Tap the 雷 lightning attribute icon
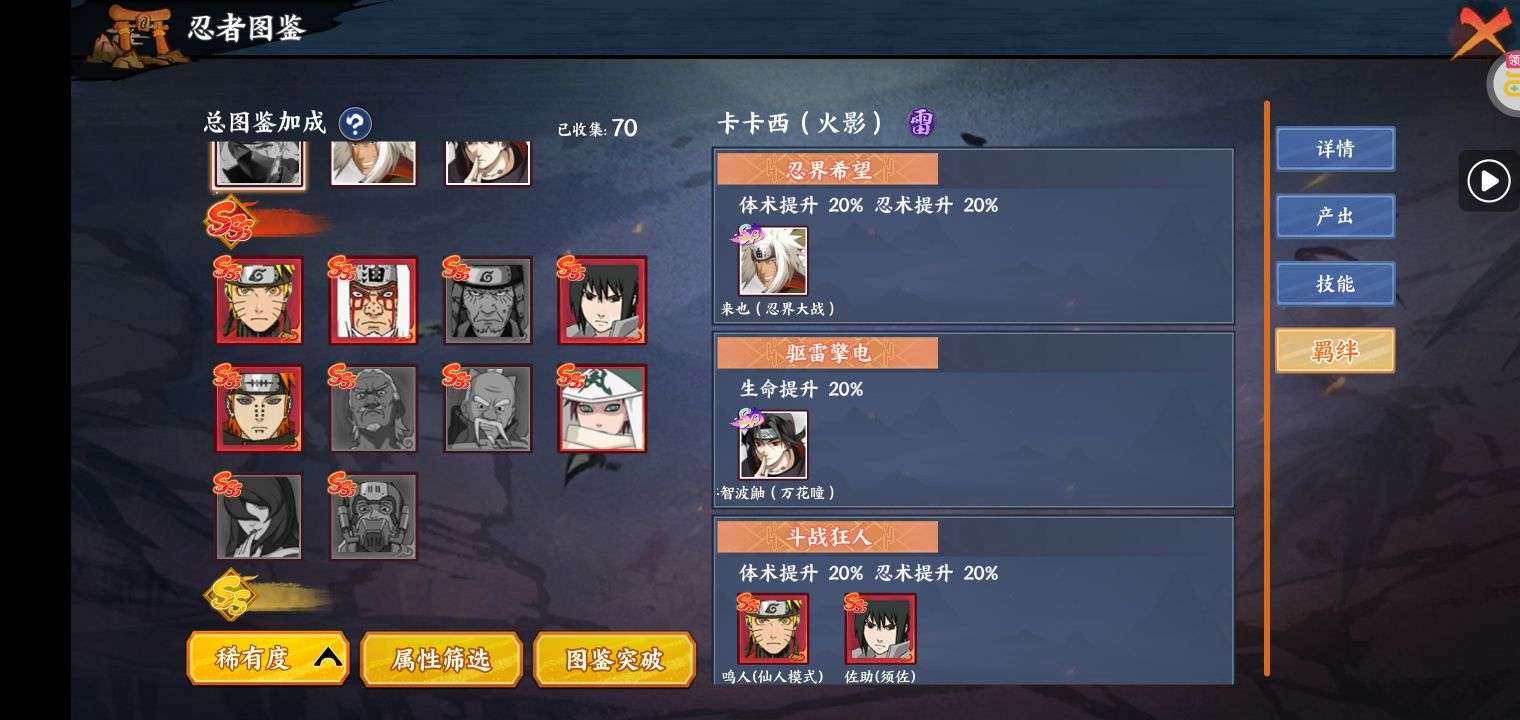Screen dimensions: 1520x720 tap(921, 123)
